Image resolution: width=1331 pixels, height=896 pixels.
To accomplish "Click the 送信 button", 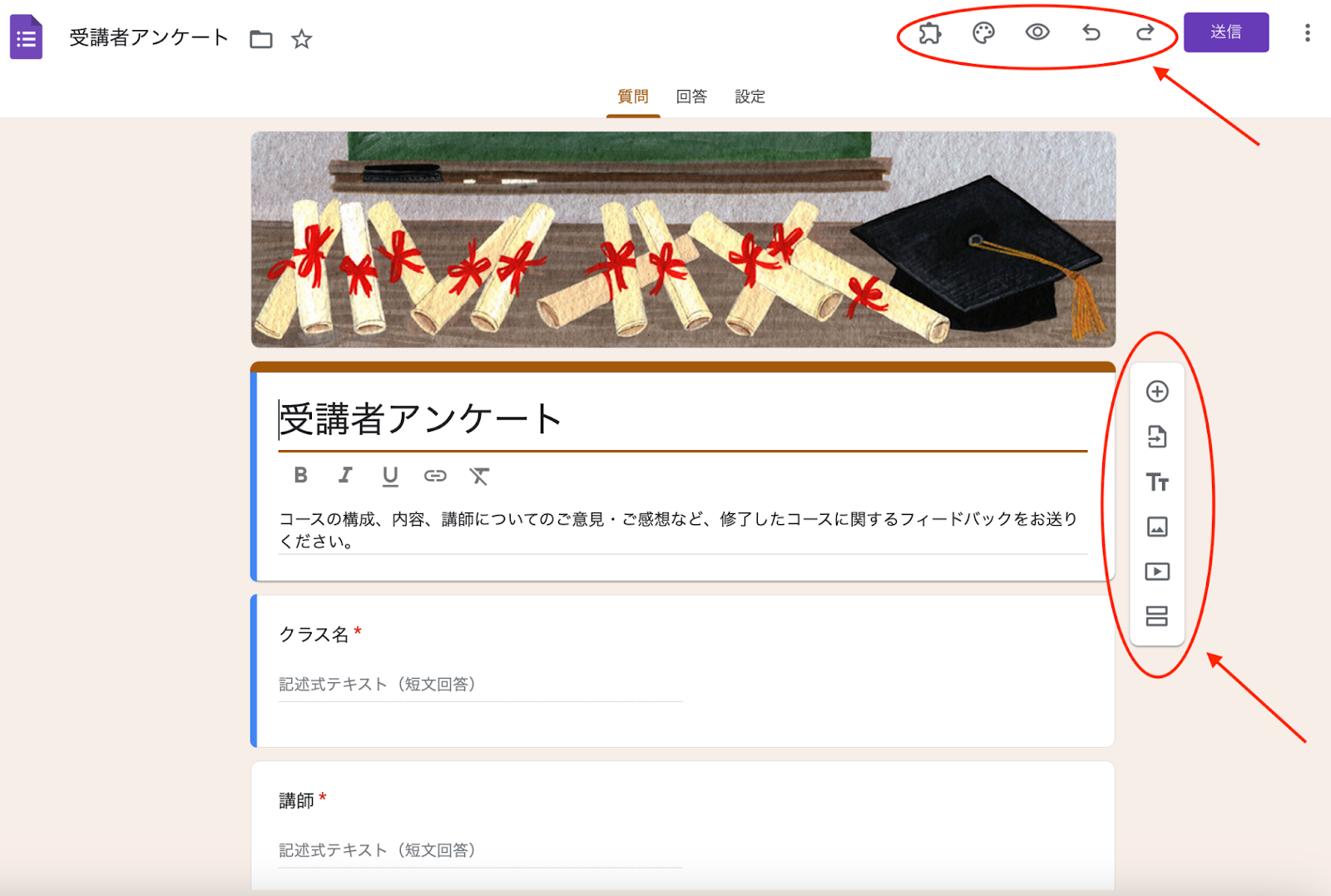I will pos(1226,33).
